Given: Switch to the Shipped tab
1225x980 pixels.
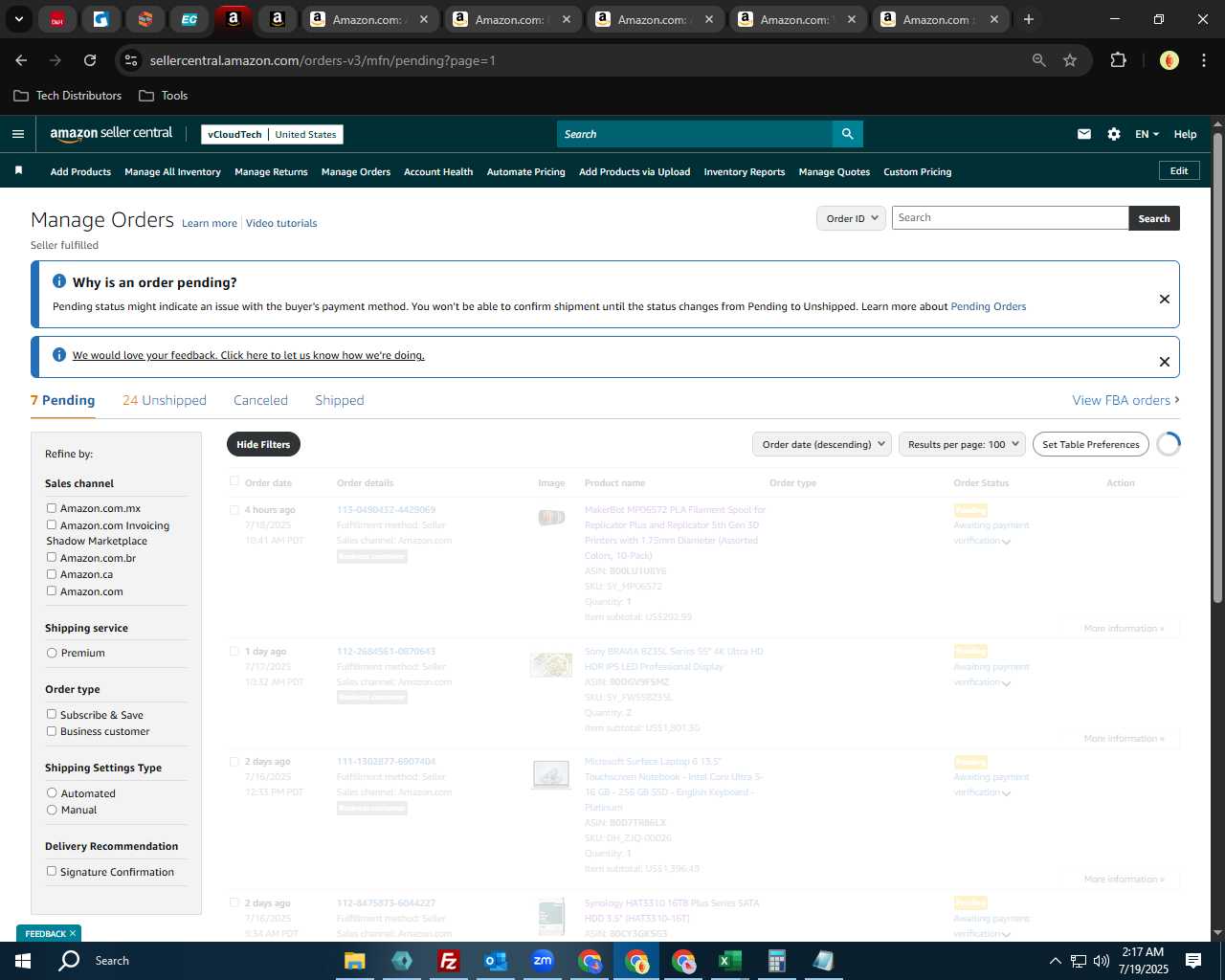Looking at the screenshot, I should 340,400.
